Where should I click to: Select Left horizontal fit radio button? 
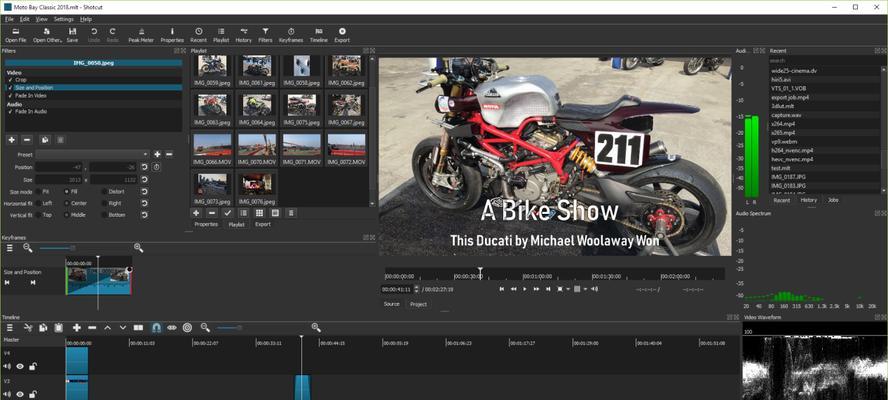(x=44, y=203)
